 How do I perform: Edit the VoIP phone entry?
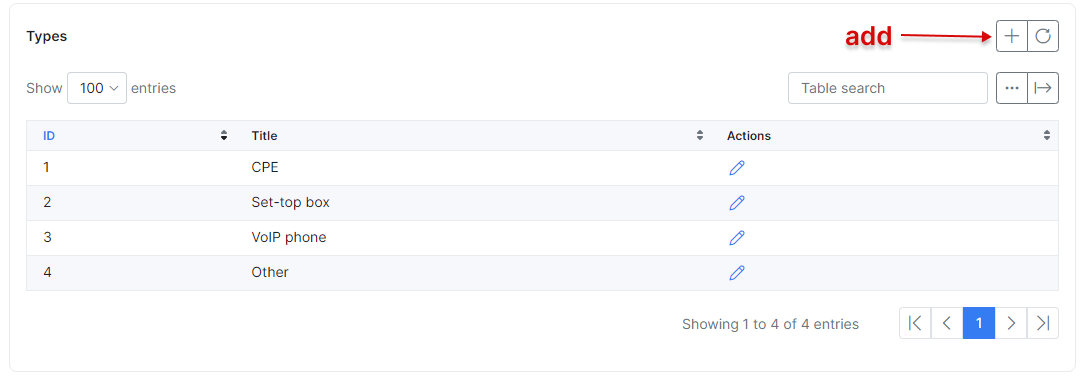[736, 238]
